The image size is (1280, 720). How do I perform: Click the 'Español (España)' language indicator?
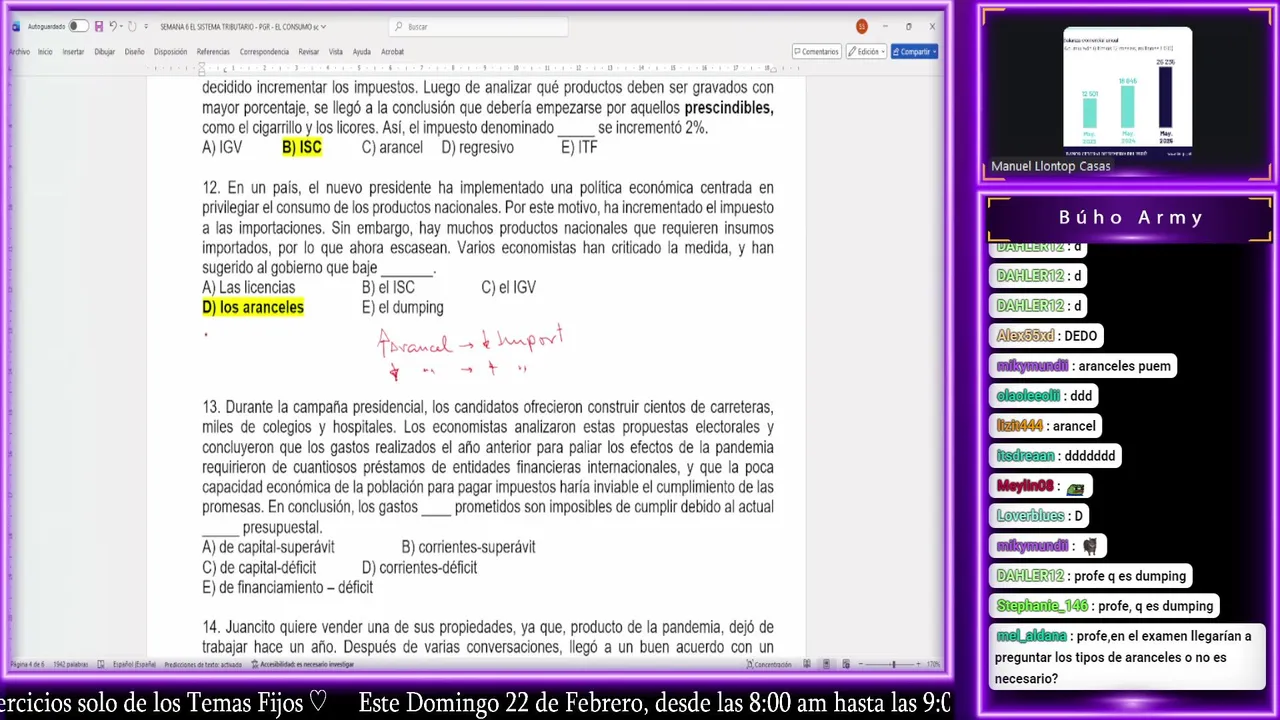click(134, 664)
